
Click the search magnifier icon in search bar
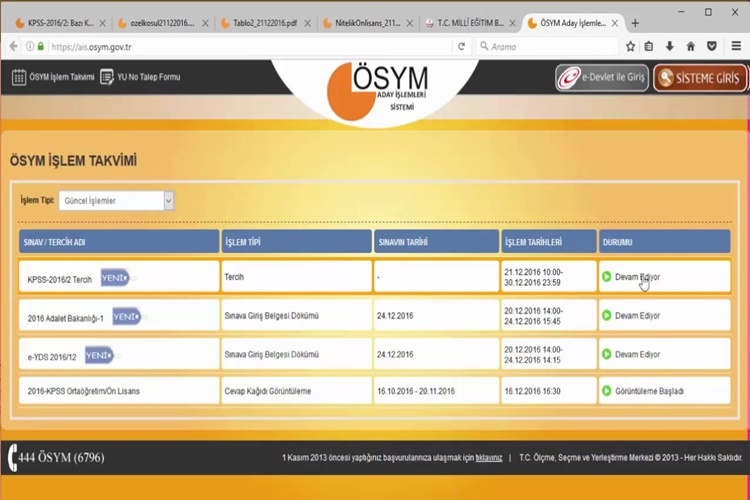pos(484,46)
